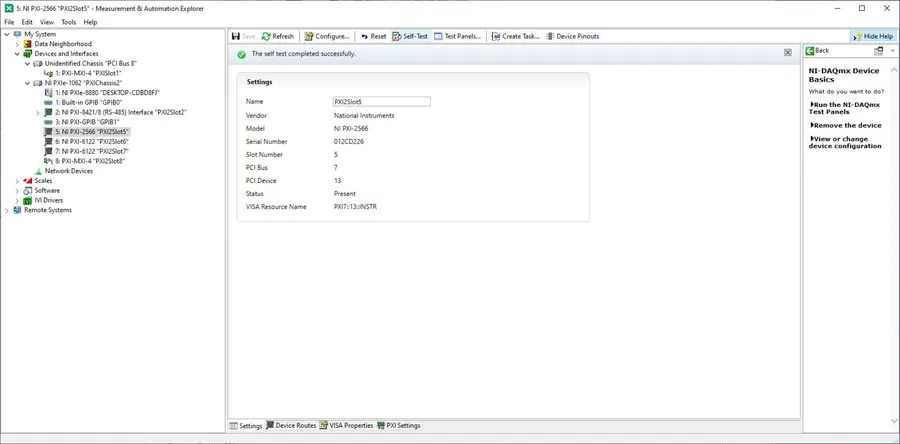Click the Create Task toolbar icon
900x444 pixels.
click(x=515, y=36)
